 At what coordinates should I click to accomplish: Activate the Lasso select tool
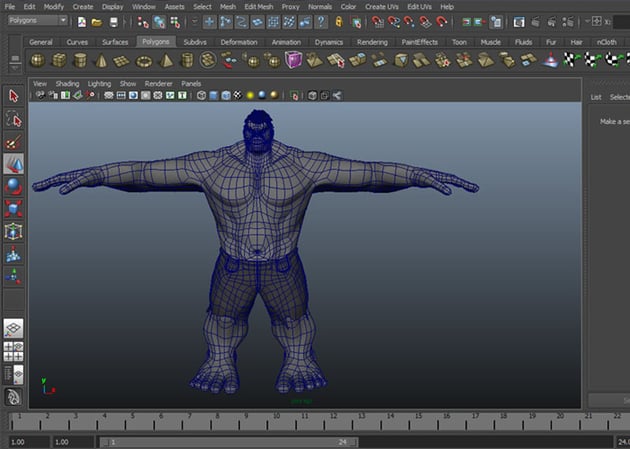(14, 119)
